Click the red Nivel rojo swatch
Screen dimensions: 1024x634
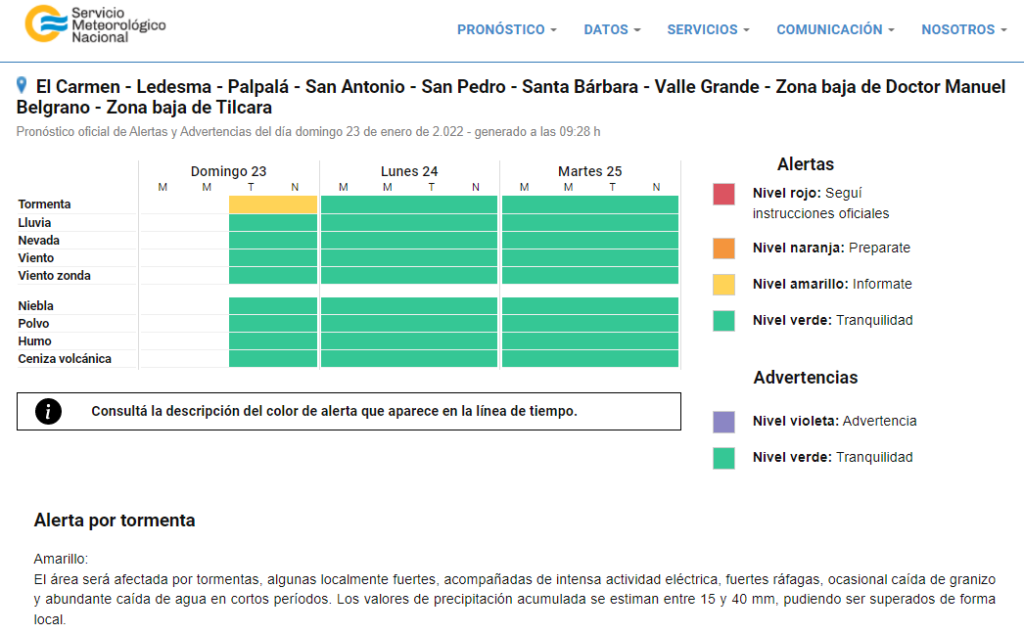(724, 194)
